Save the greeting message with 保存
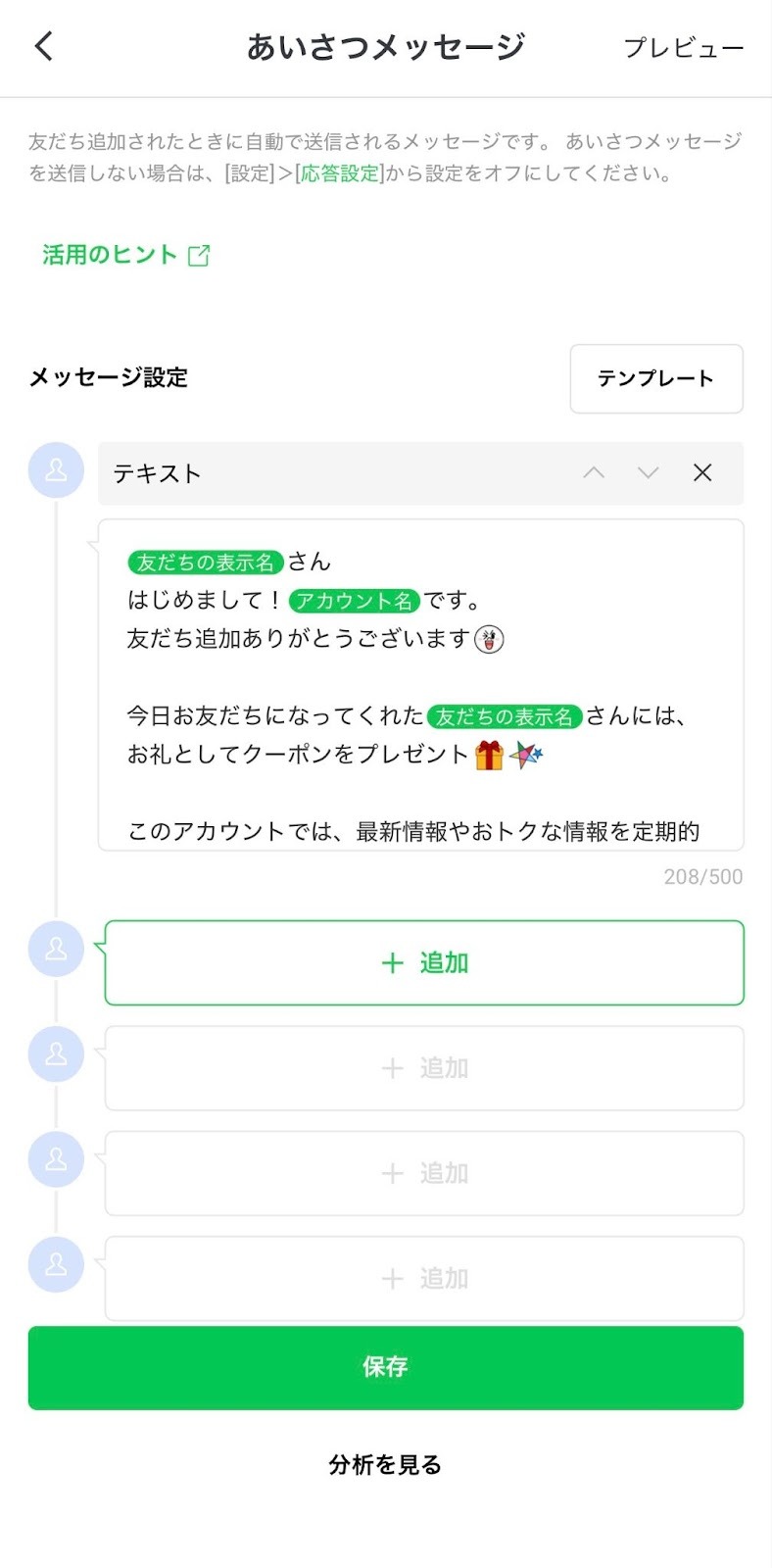Viewport: 772px width, 1568px height. (x=385, y=1367)
